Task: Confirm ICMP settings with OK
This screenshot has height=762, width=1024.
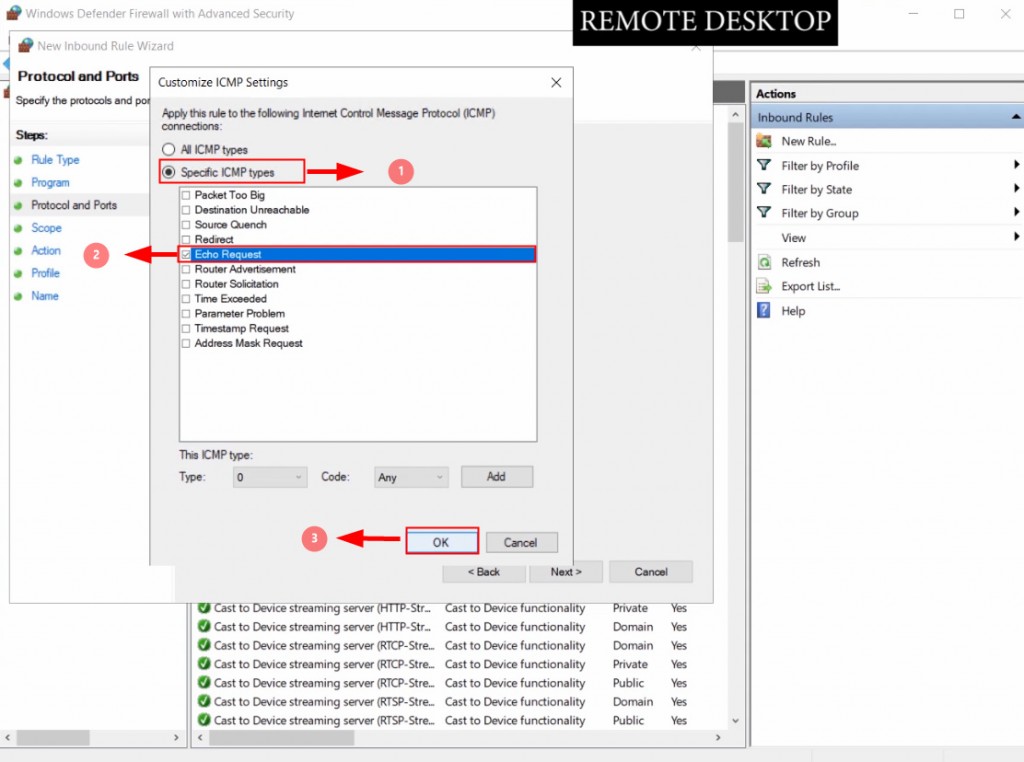Action: point(441,542)
